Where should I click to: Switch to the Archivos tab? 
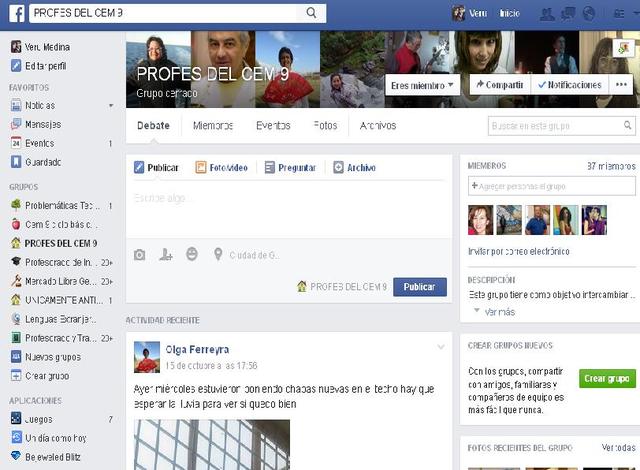point(378,126)
